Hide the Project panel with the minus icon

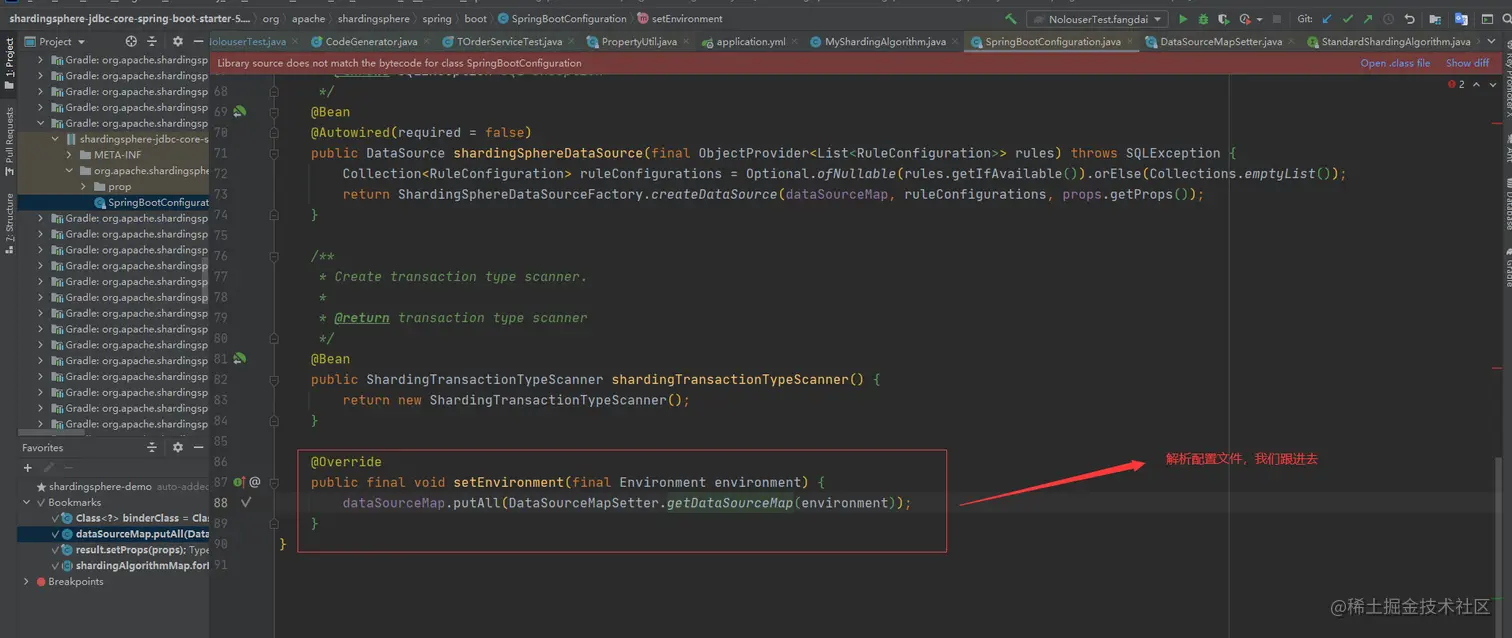click(199, 41)
